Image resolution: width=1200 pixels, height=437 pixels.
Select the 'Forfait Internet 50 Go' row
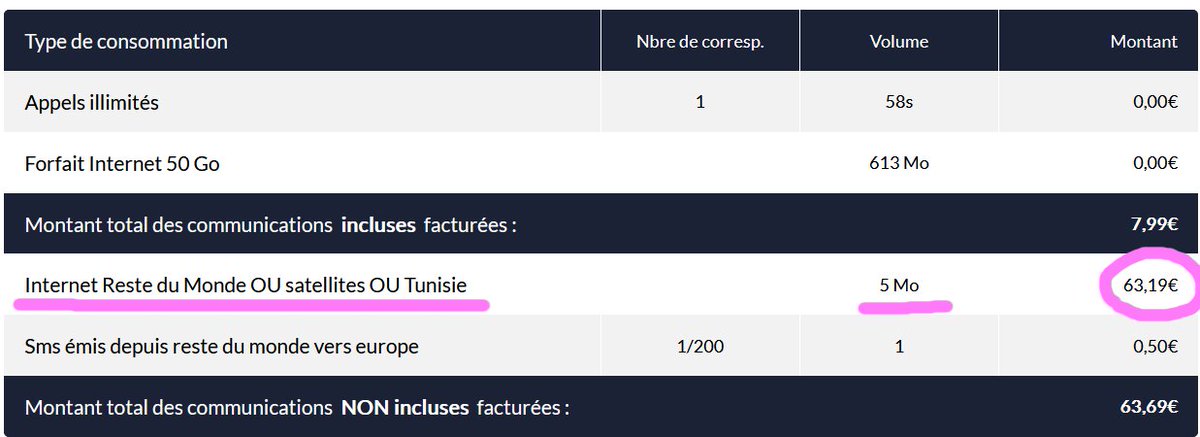click(600, 163)
